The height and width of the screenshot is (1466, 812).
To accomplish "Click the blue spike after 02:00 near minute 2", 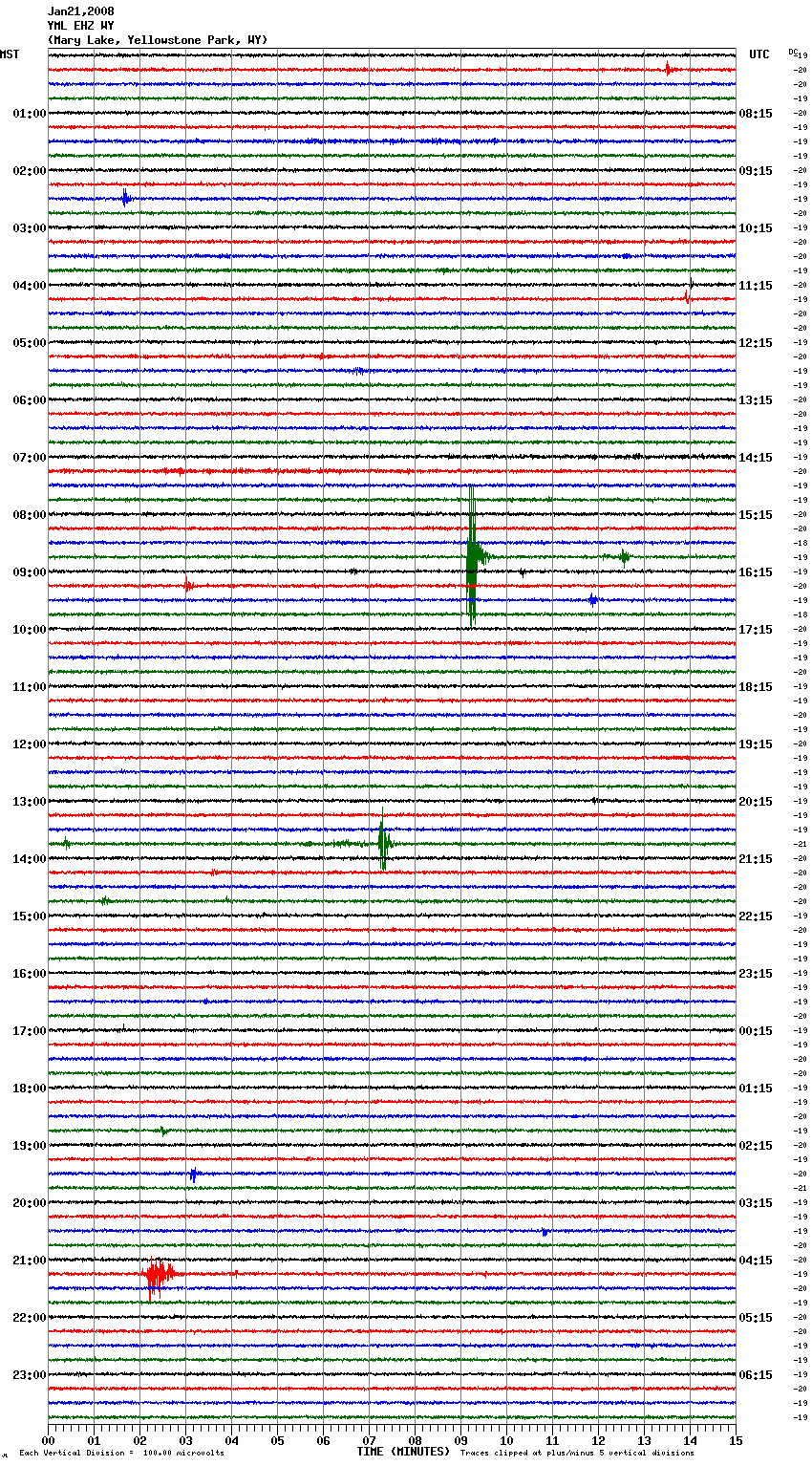I will (125, 199).
